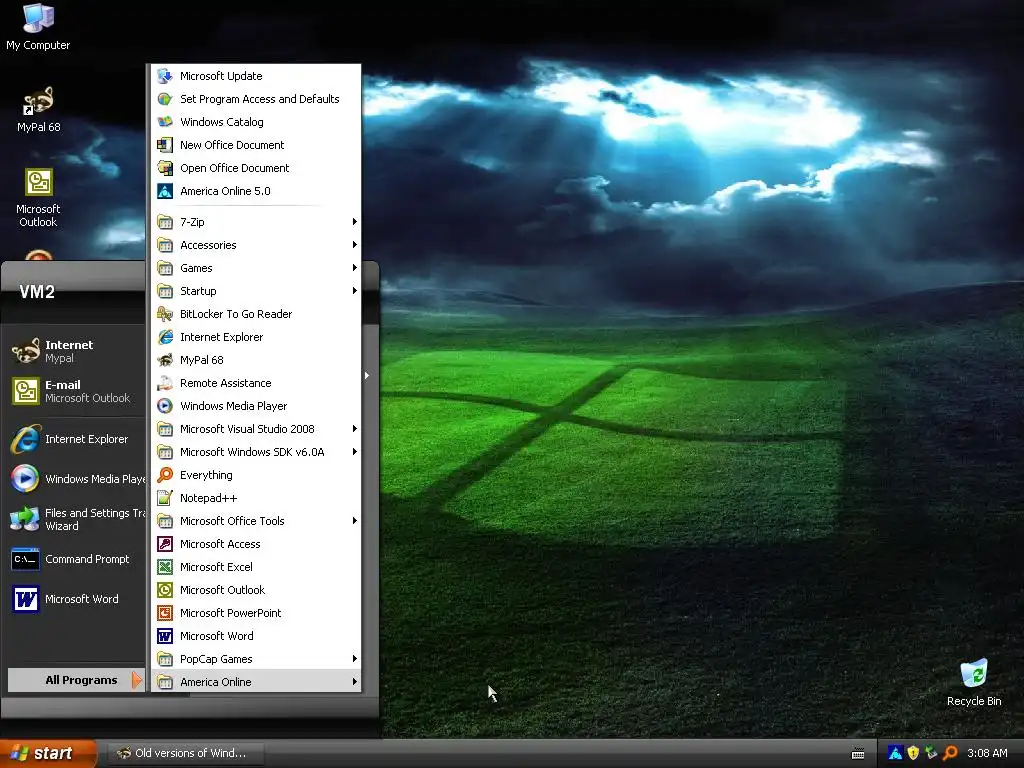This screenshot has width=1024, height=768.
Task: Click the Microsoft PowerPoint icon
Action: (165, 613)
